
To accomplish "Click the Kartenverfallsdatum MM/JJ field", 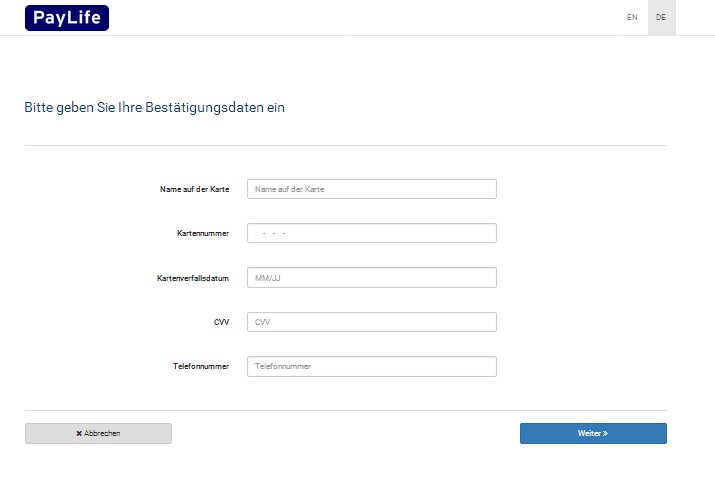I will [x=372, y=277].
